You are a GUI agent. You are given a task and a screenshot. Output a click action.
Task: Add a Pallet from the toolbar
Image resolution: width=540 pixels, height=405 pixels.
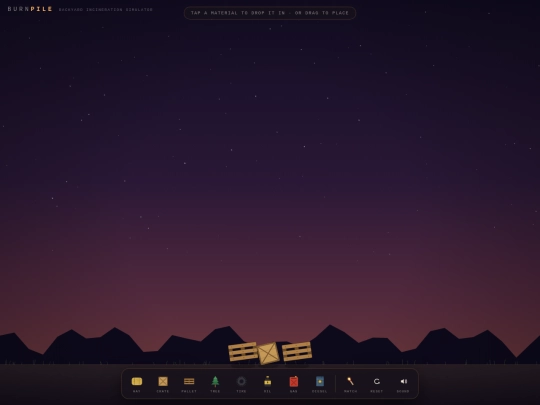pyautogui.click(x=189, y=384)
